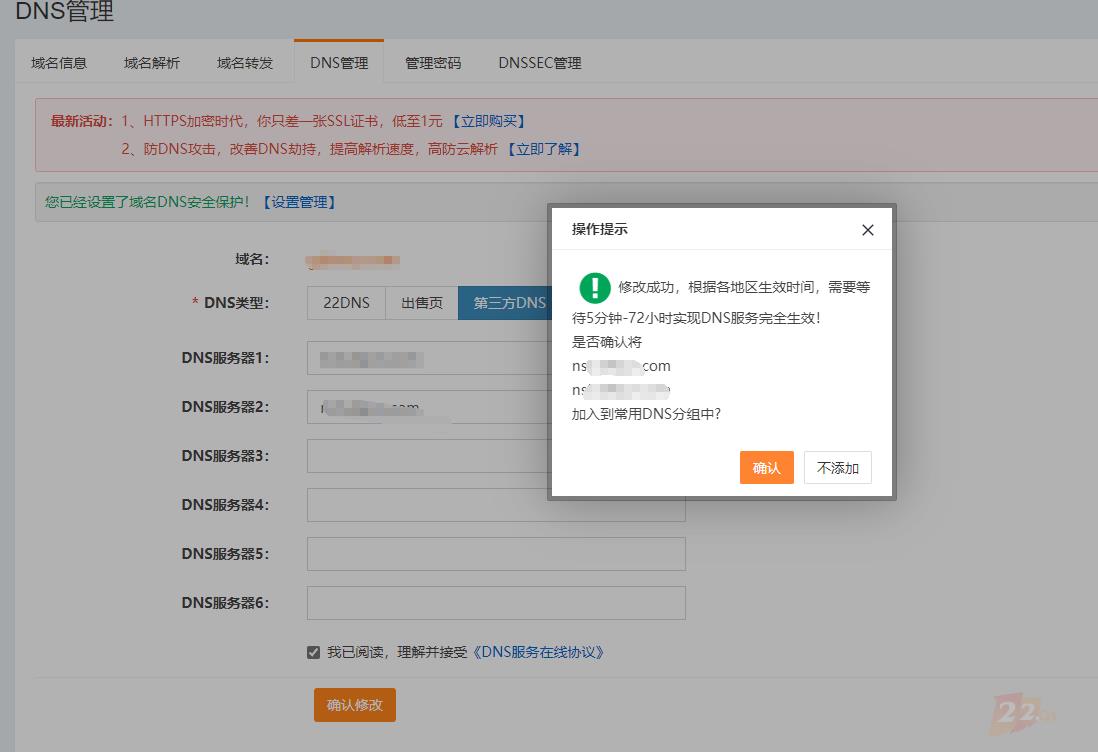
Task: Select 第三方DNS type option
Action: [x=504, y=303]
